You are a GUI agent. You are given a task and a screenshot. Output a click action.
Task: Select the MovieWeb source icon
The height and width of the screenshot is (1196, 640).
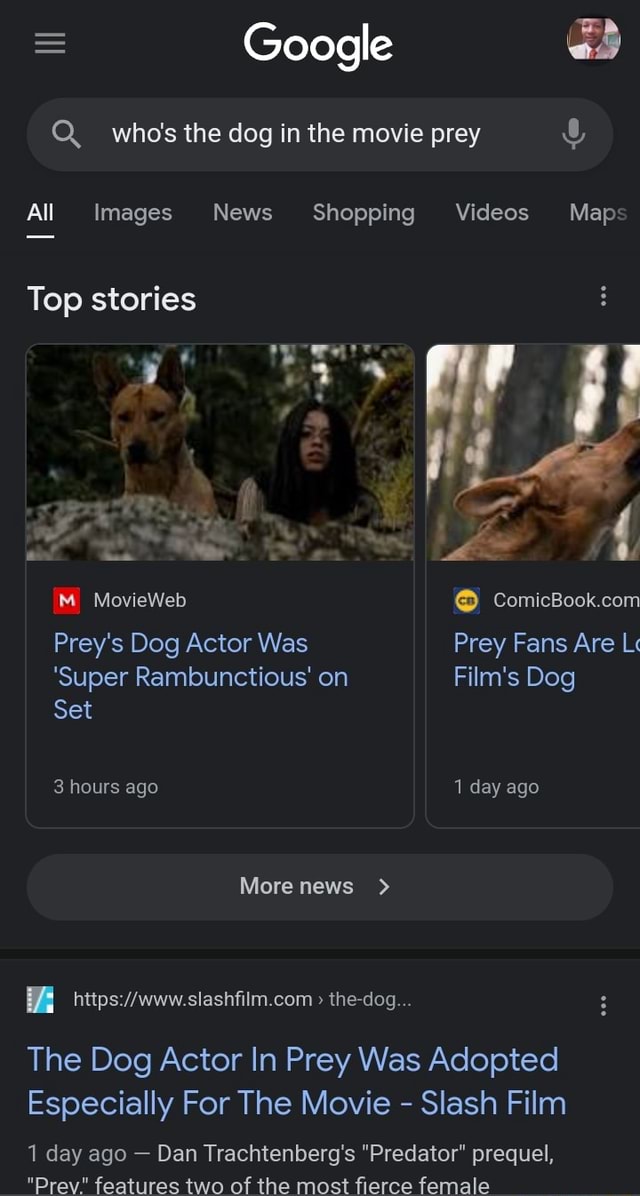click(66, 600)
